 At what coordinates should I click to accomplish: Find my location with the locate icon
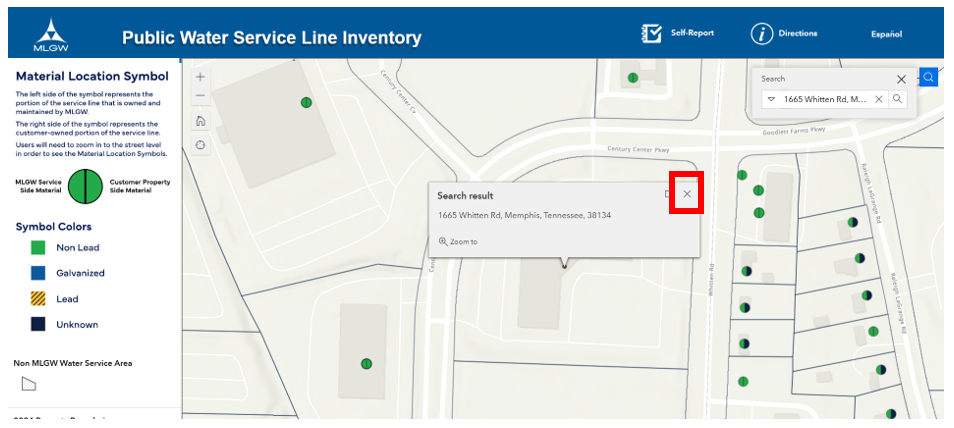point(201,145)
